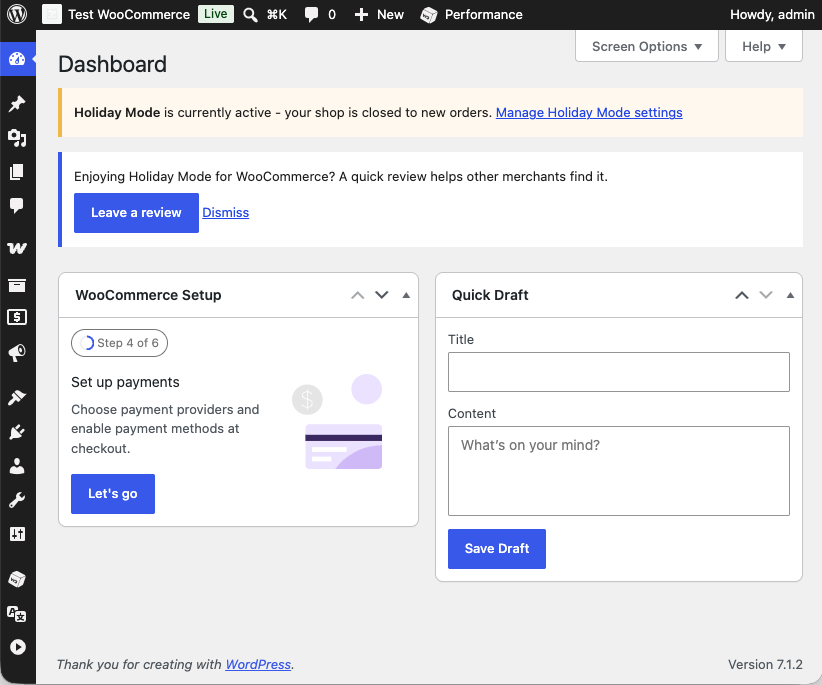822x685 pixels.
Task: Click the search magnifier in admin bar
Action: (250, 15)
